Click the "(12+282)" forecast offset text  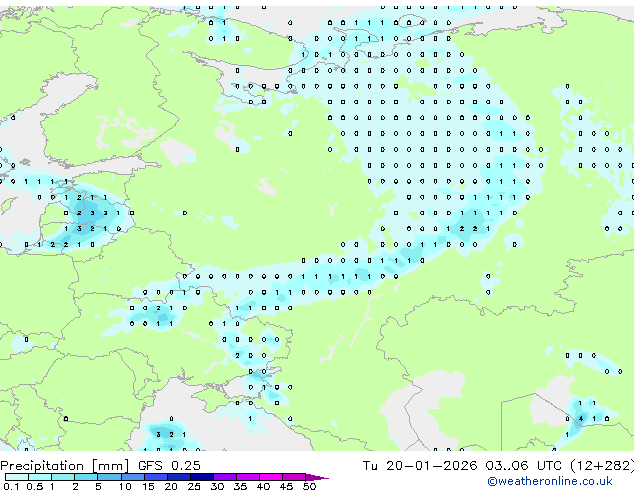tap(602, 466)
